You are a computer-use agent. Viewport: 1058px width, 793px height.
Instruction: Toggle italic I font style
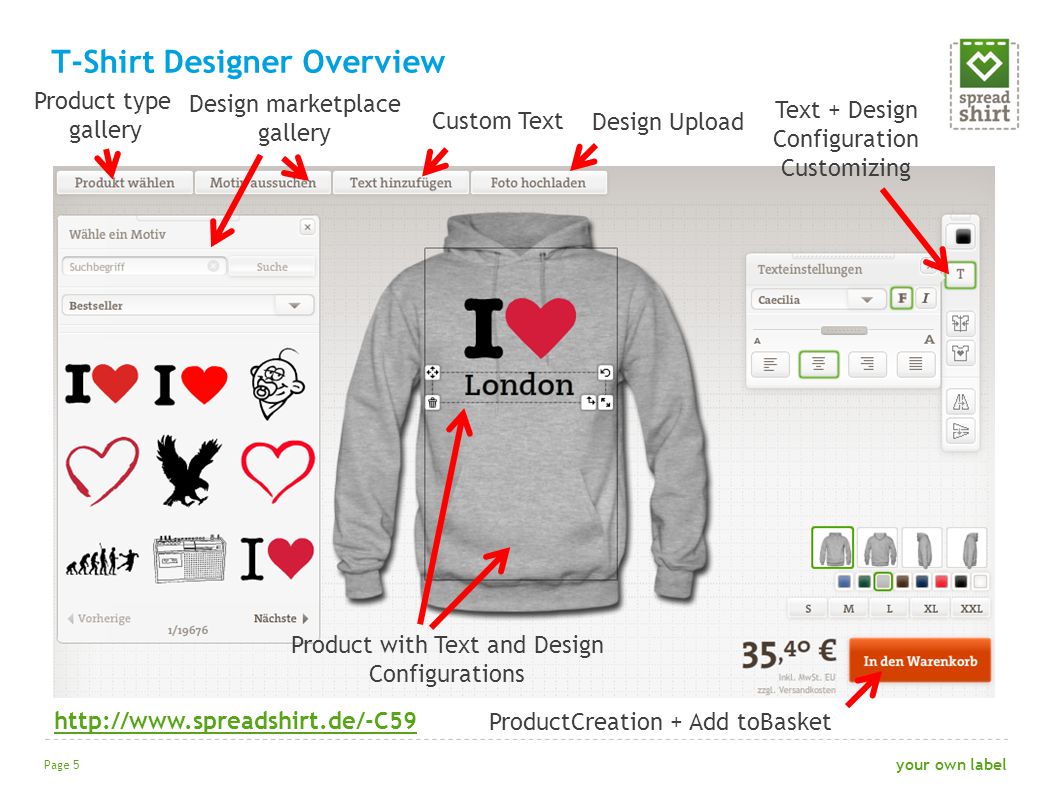click(x=926, y=298)
